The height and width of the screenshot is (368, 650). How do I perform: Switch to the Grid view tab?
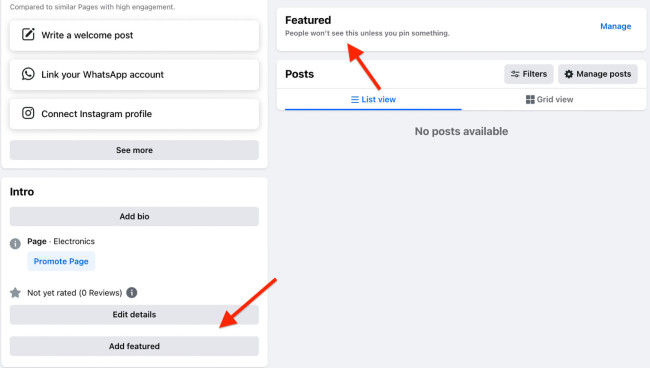click(x=549, y=99)
